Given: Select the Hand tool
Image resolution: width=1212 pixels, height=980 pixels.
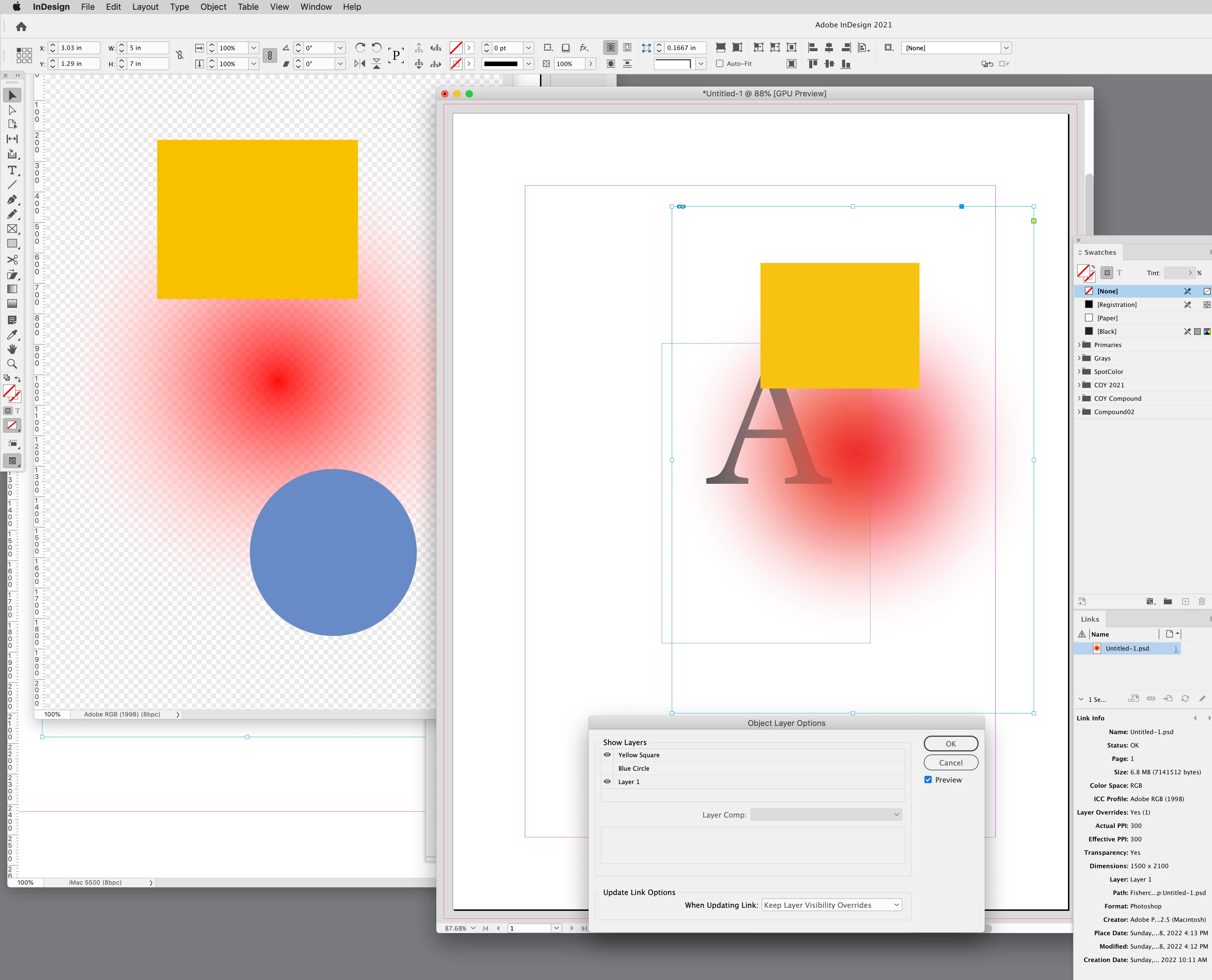Looking at the screenshot, I should pyautogui.click(x=12, y=350).
